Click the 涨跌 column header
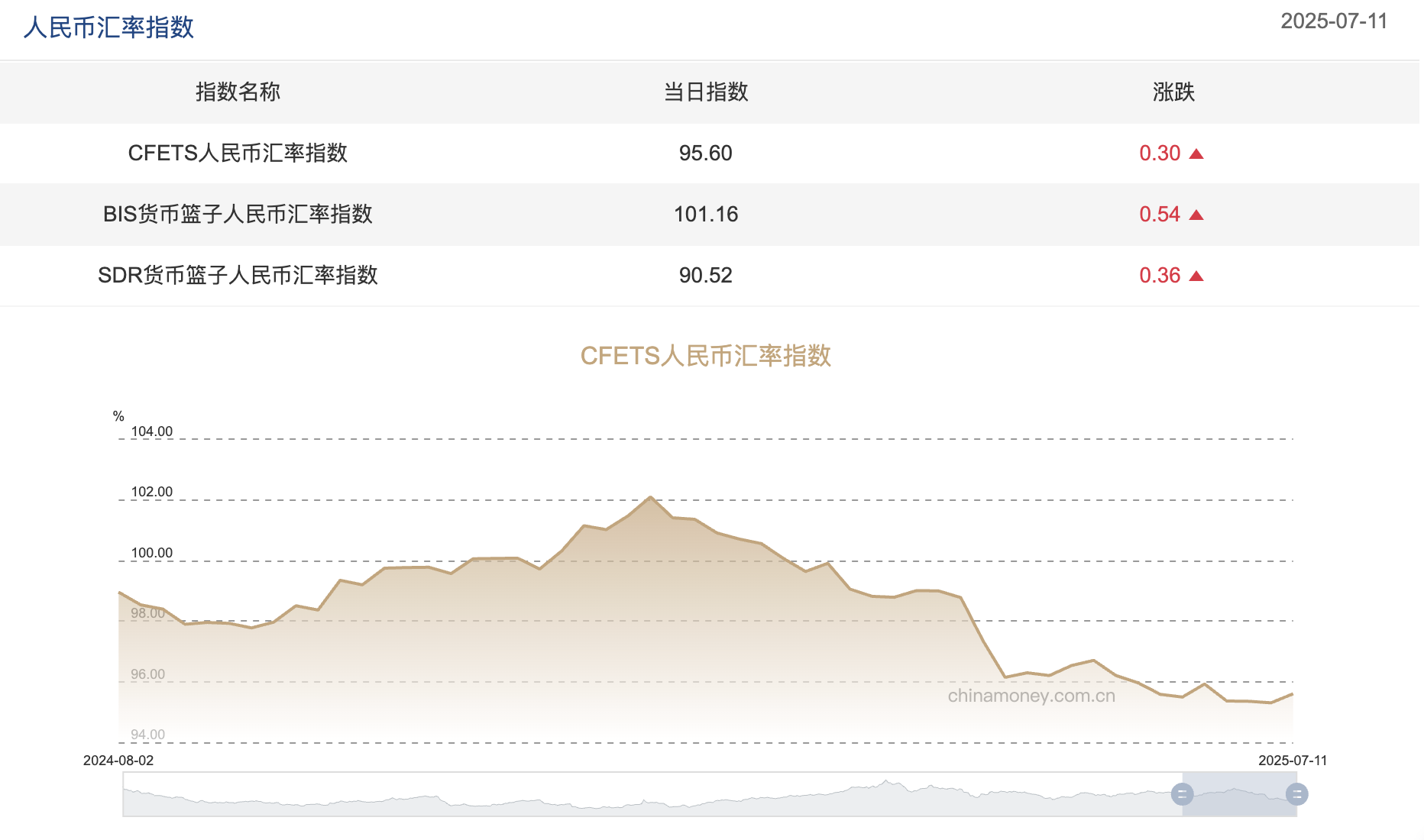Image resolution: width=1424 pixels, height=840 pixels. click(x=1173, y=92)
